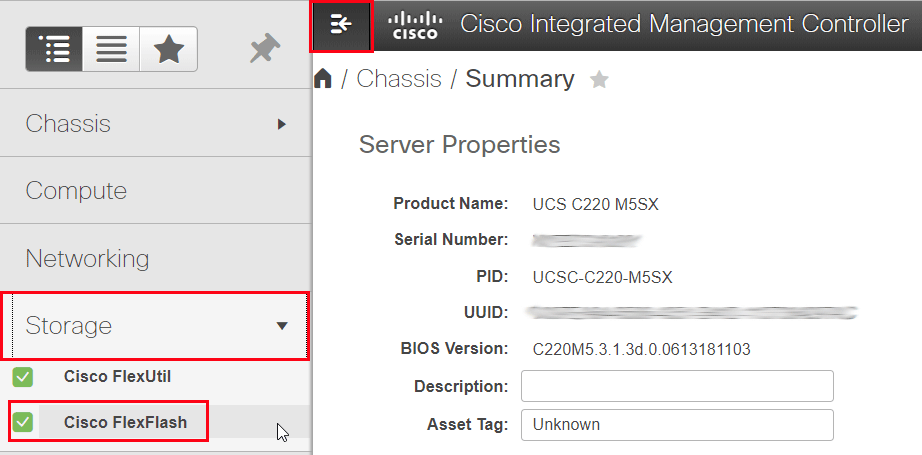Expand the Chassis menu arrow
922x455 pixels.
point(282,124)
